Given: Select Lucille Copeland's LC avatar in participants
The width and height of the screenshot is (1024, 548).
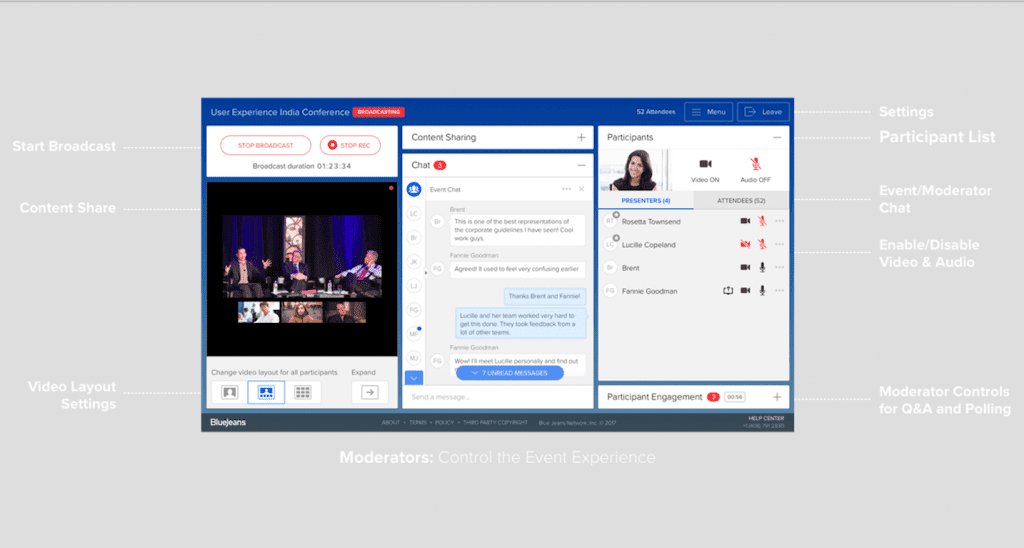Looking at the screenshot, I should click(x=610, y=244).
